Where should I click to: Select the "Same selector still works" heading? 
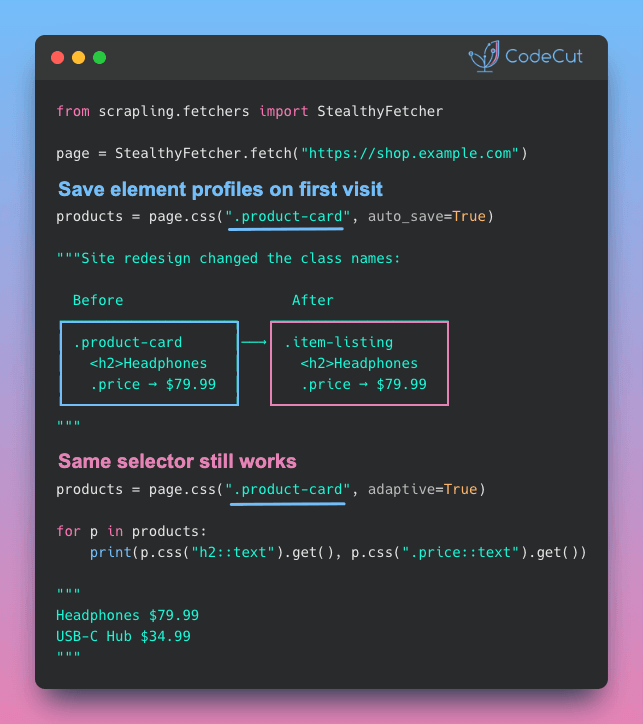tap(177, 461)
